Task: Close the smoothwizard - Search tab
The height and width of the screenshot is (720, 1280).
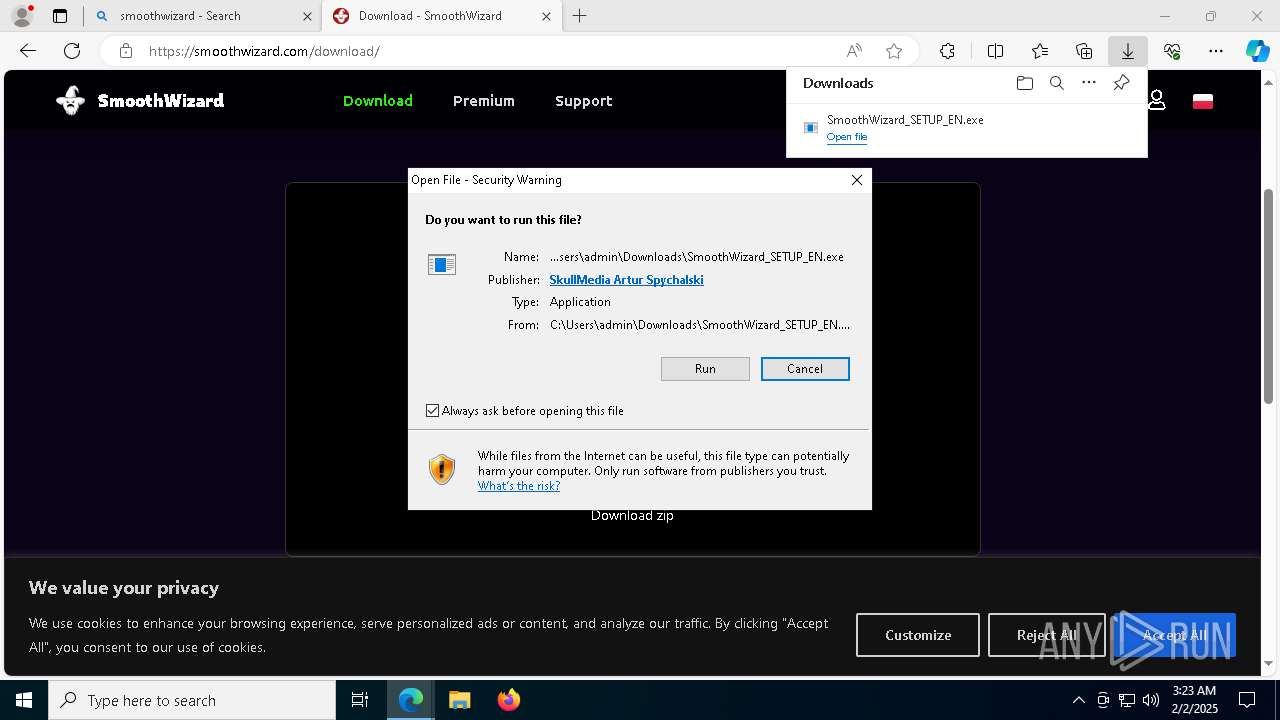Action: pos(307,16)
